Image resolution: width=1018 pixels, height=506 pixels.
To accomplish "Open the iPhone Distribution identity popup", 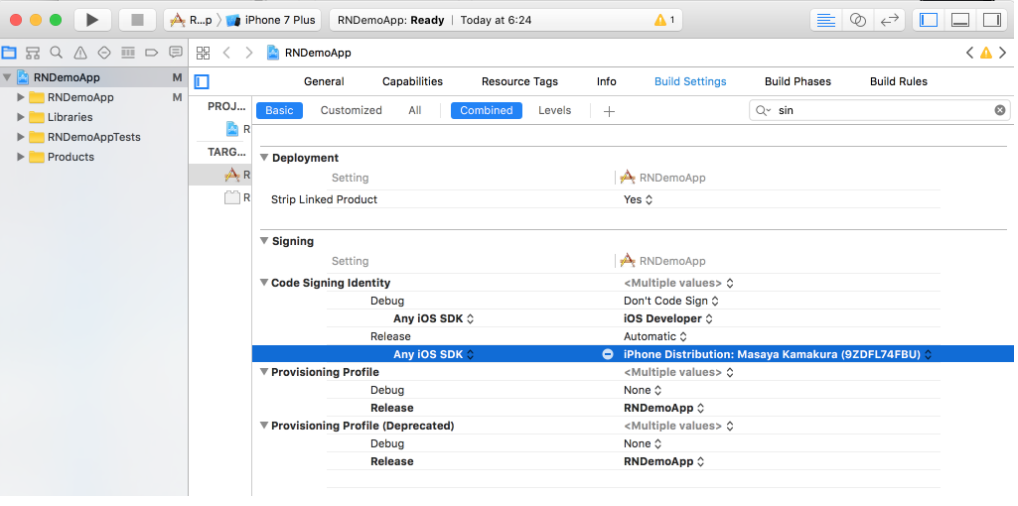I will [x=778, y=354].
